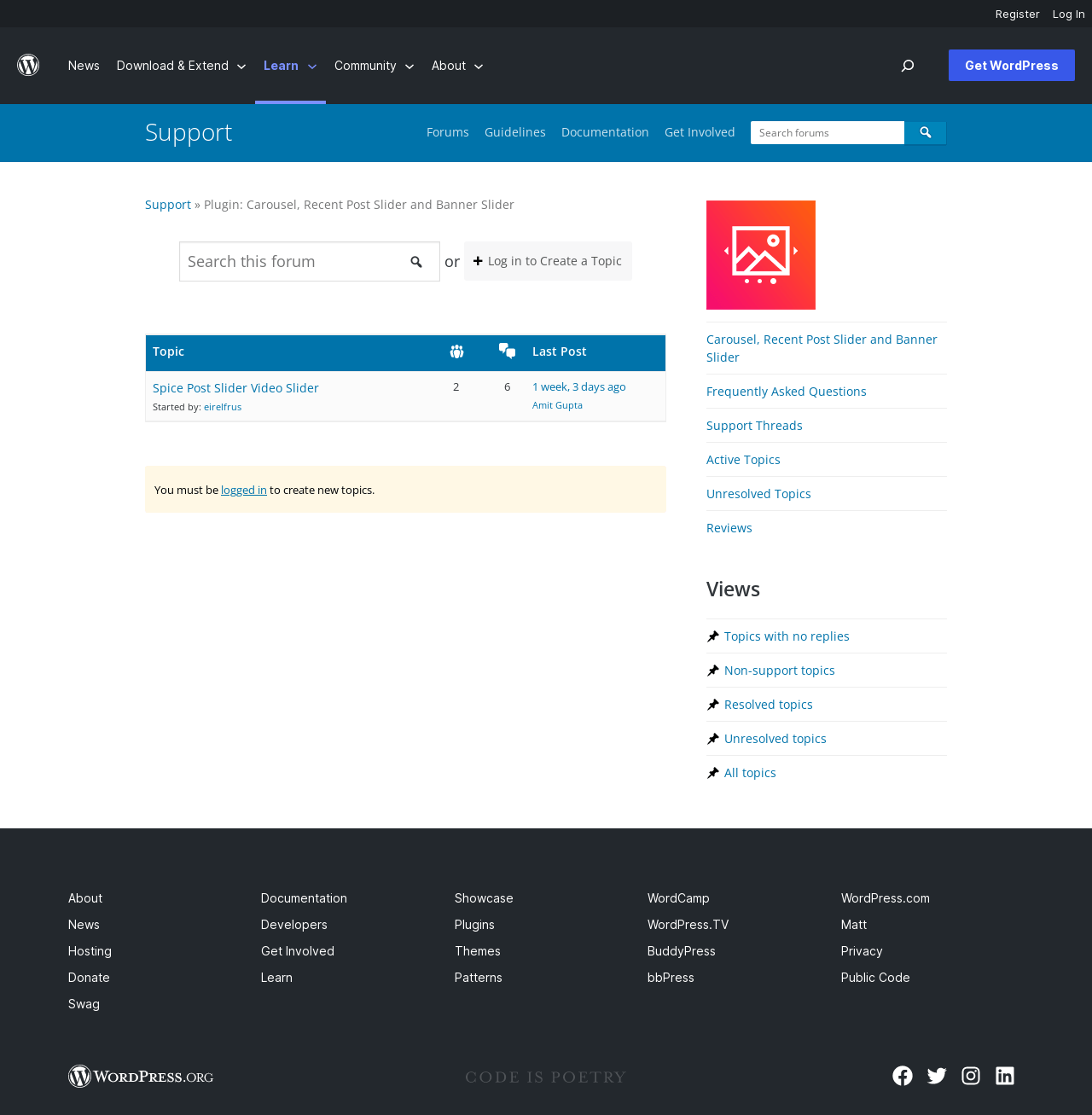Click the pin icon beside Unresolved topics view

[713, 739]
